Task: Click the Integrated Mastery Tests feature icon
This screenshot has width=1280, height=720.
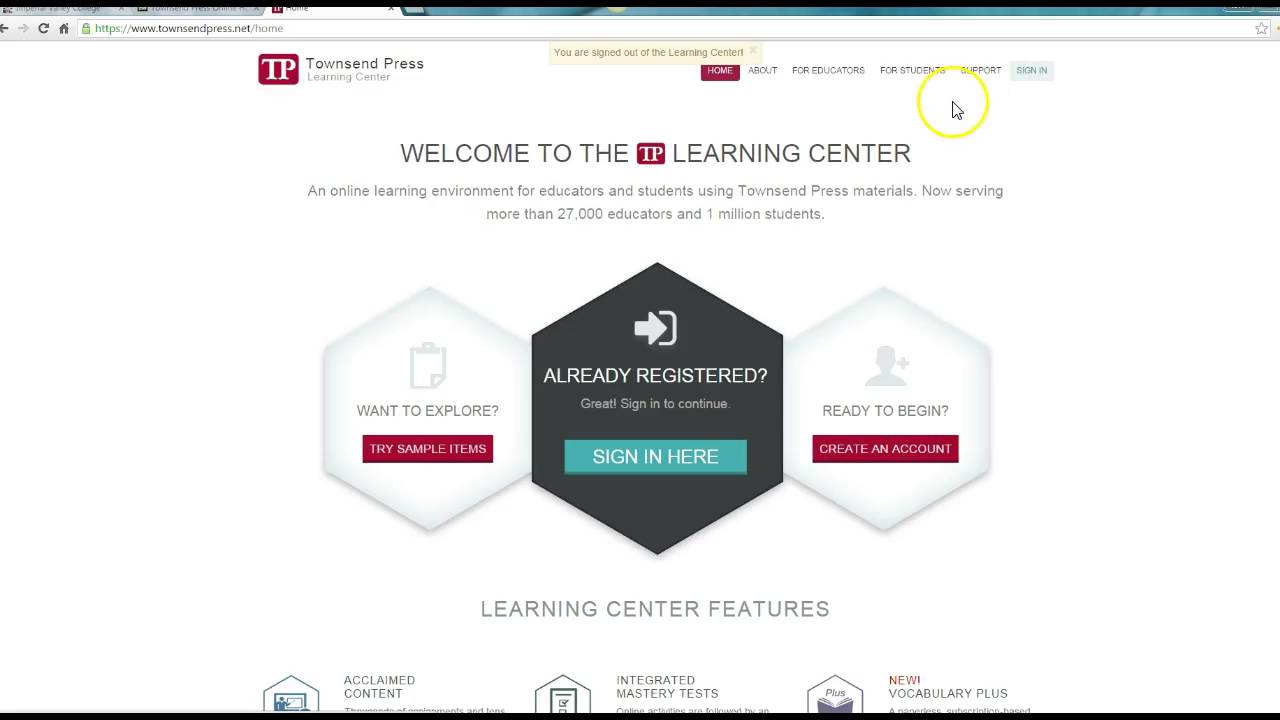Action: pyautogui.click(x=563, y=694)
